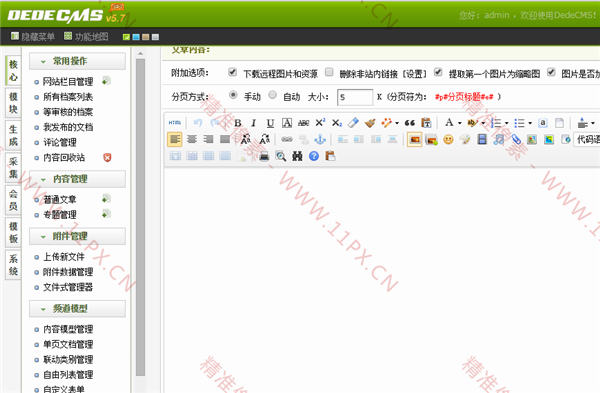This screenshot has height=393, width=600.
Task: Click 隐藏菜单 in the top bar
Action: coord(33,37)
